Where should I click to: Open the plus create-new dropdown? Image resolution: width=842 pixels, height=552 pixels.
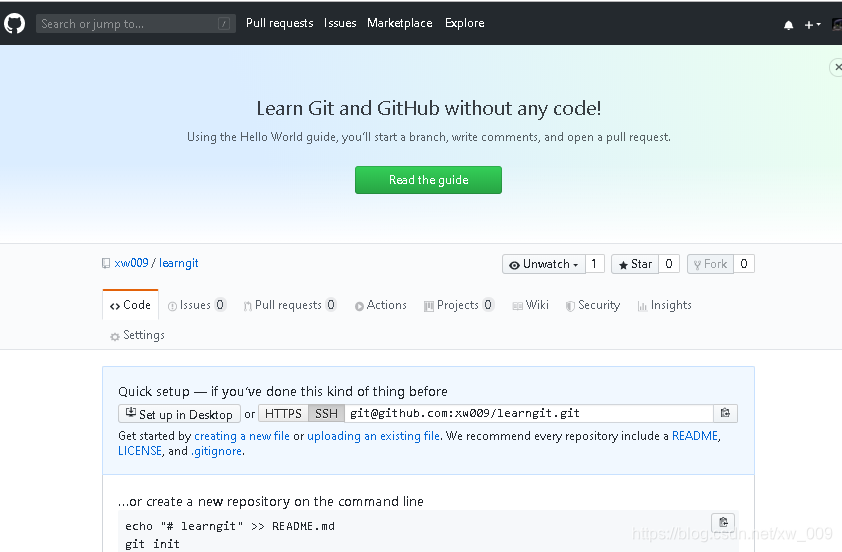tap(812, 25)
